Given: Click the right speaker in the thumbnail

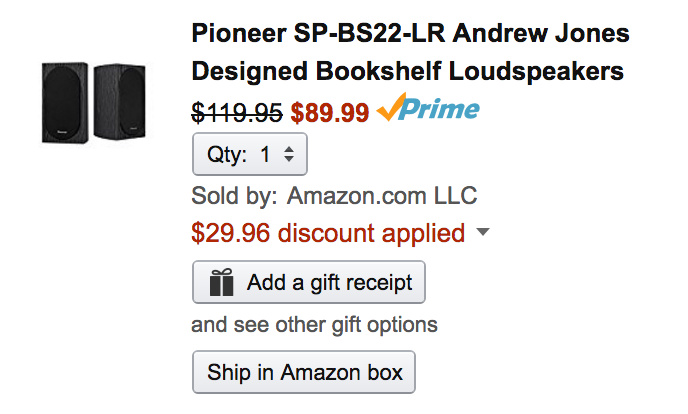Looking at the screenshot, I should coord(118,103).
